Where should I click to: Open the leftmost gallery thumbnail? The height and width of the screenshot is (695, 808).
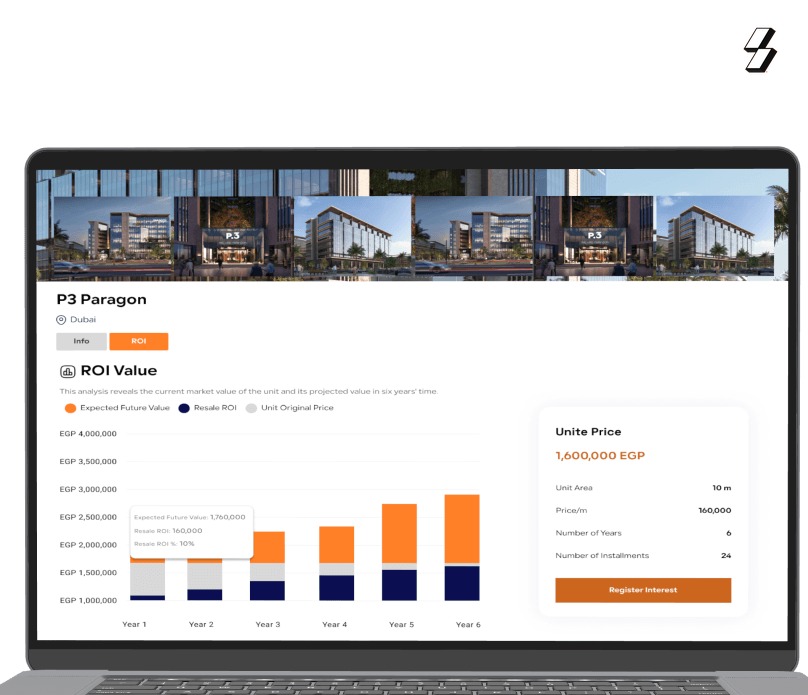click(x=113, y=236)
